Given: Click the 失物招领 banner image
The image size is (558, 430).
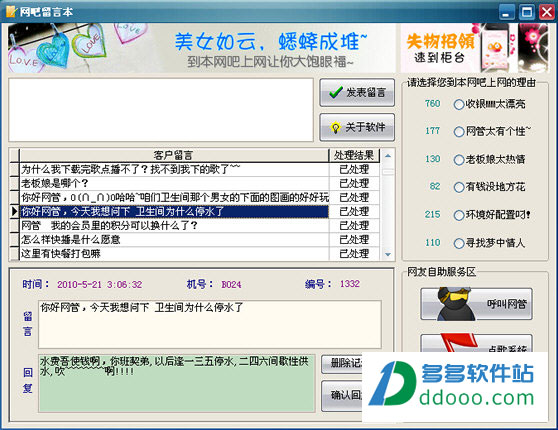Looking at the screenshot, I should pos(475,48).
